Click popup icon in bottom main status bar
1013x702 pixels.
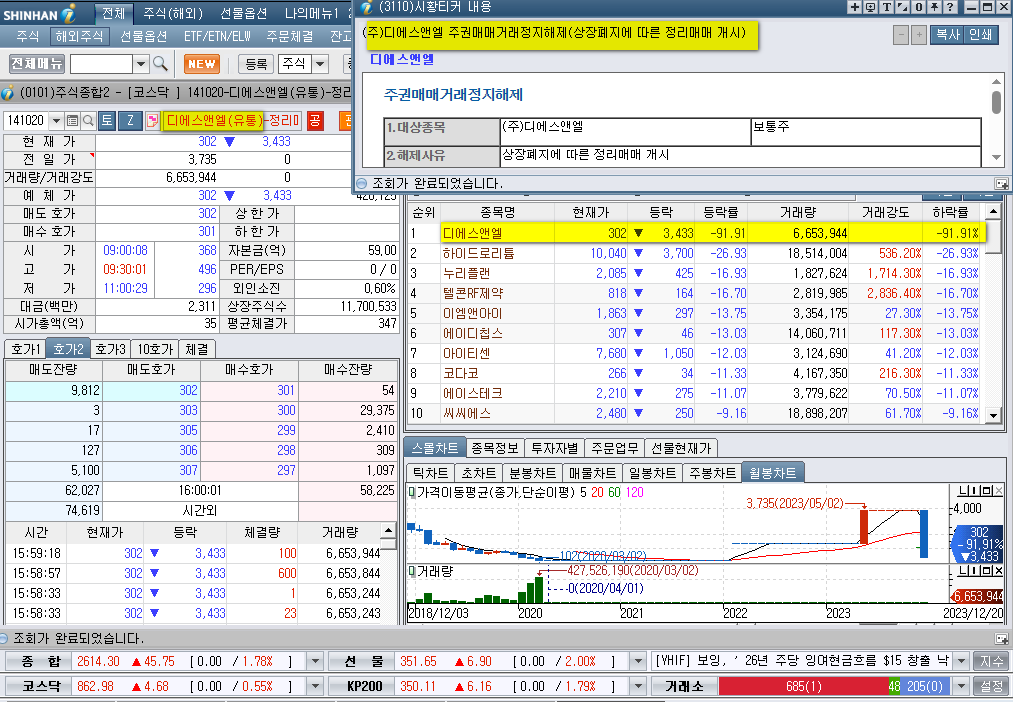(x=1001, y=639)
